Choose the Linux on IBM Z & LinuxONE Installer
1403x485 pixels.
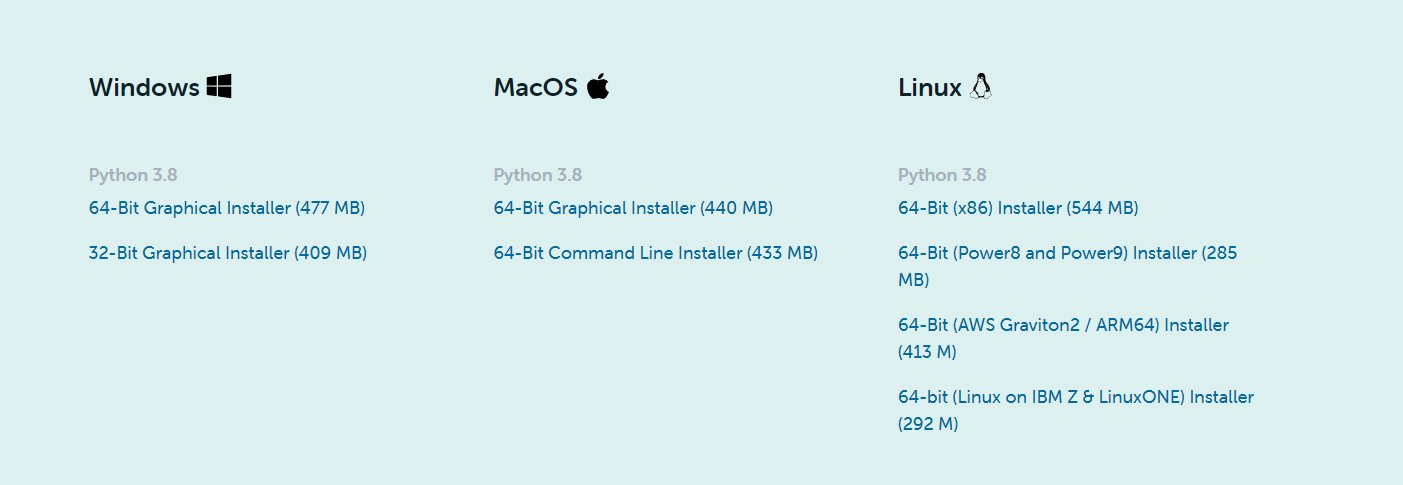(x=1075, y=397)
